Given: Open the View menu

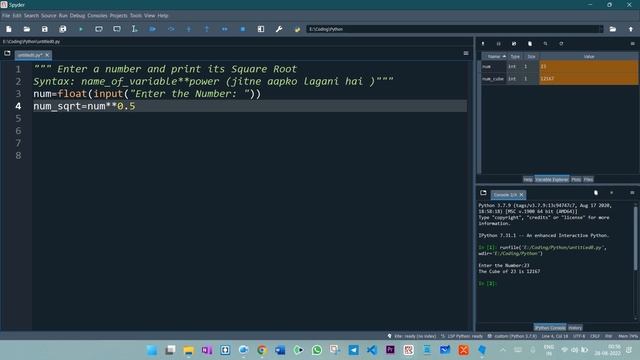Looking at the screenshot, I should (149, 16).
